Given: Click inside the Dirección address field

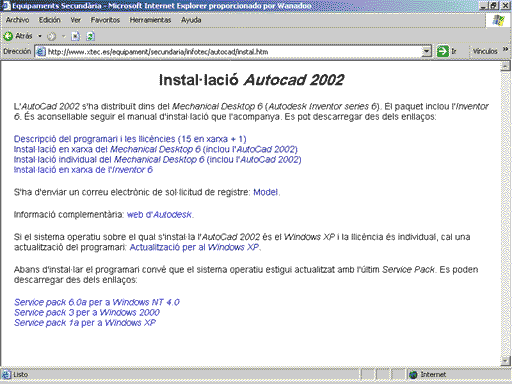Looking at the screenshot, I should click(233, 52).
